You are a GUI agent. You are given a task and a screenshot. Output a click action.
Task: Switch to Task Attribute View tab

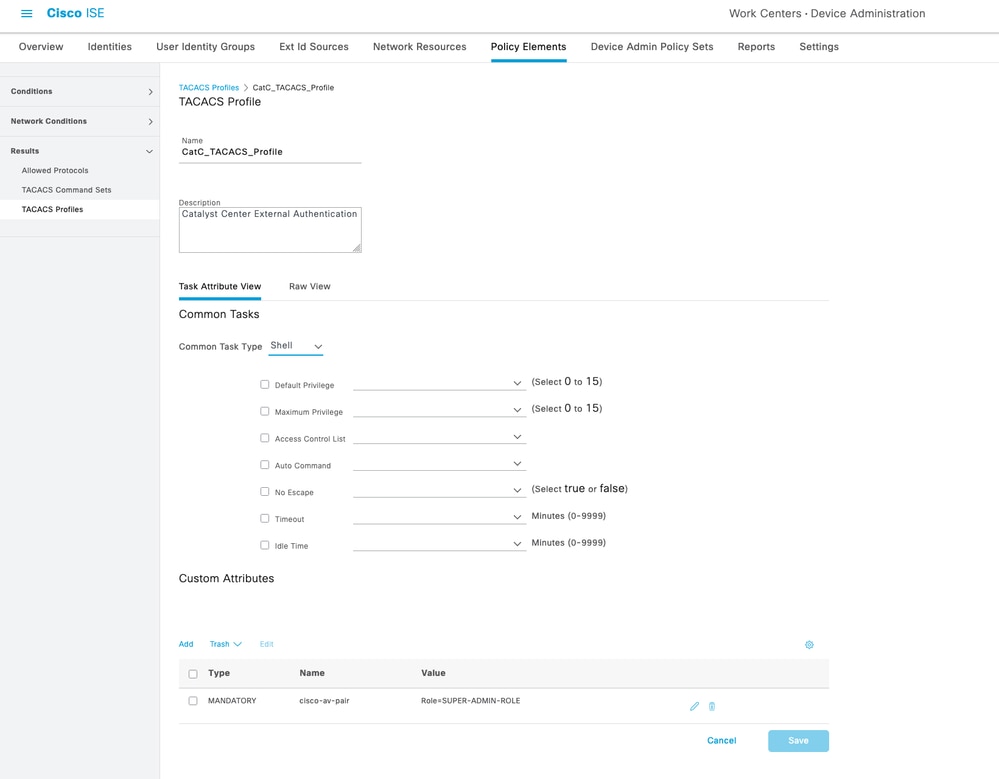220,287
